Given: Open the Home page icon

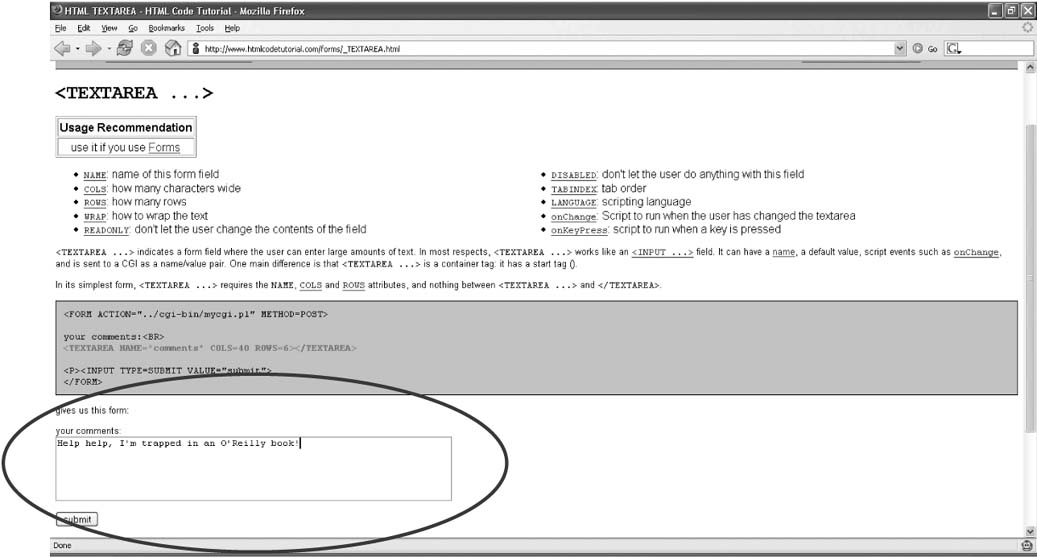Looking at the screenshot, I should (x=173, y=48).
